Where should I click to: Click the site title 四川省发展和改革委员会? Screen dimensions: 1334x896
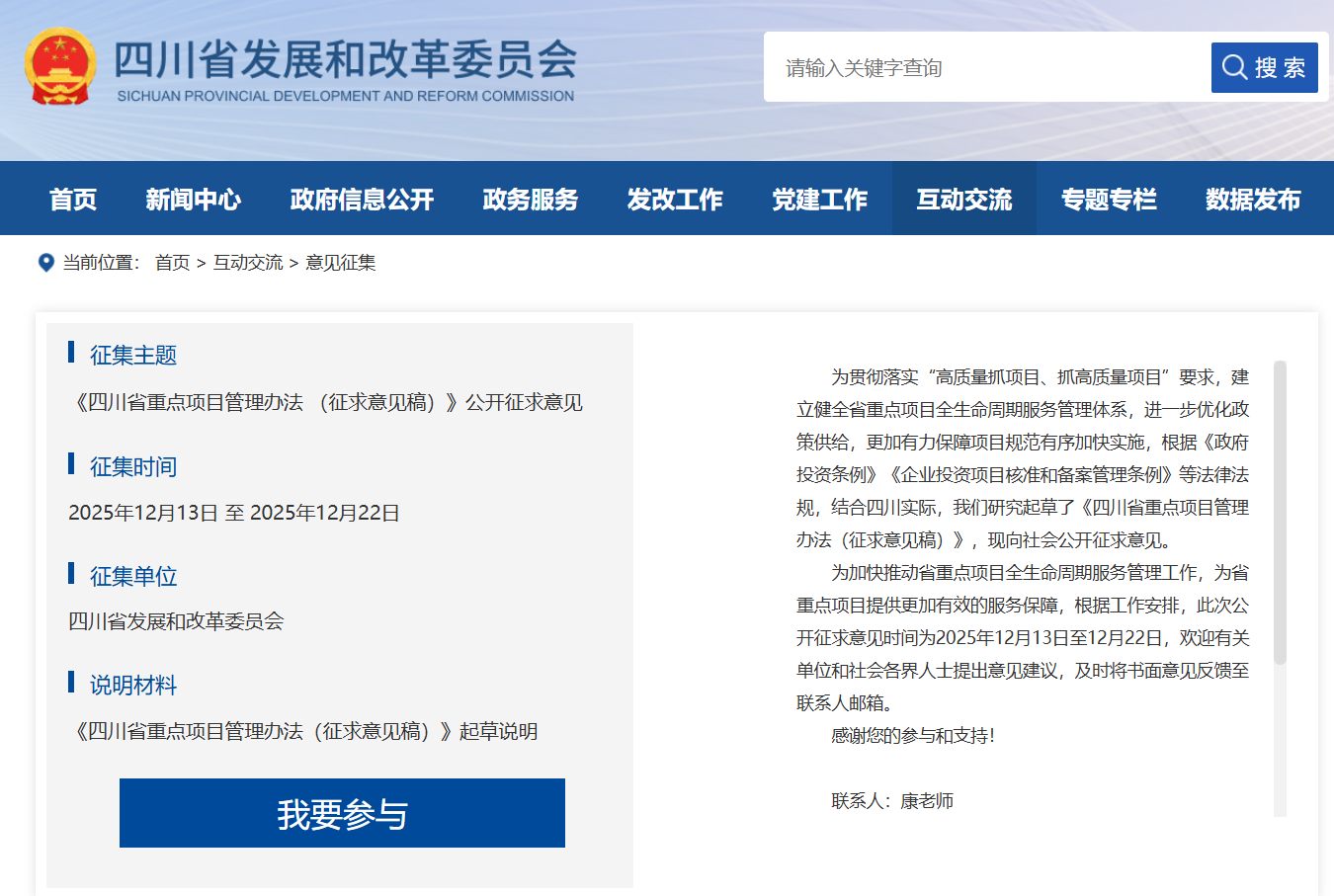345,59
